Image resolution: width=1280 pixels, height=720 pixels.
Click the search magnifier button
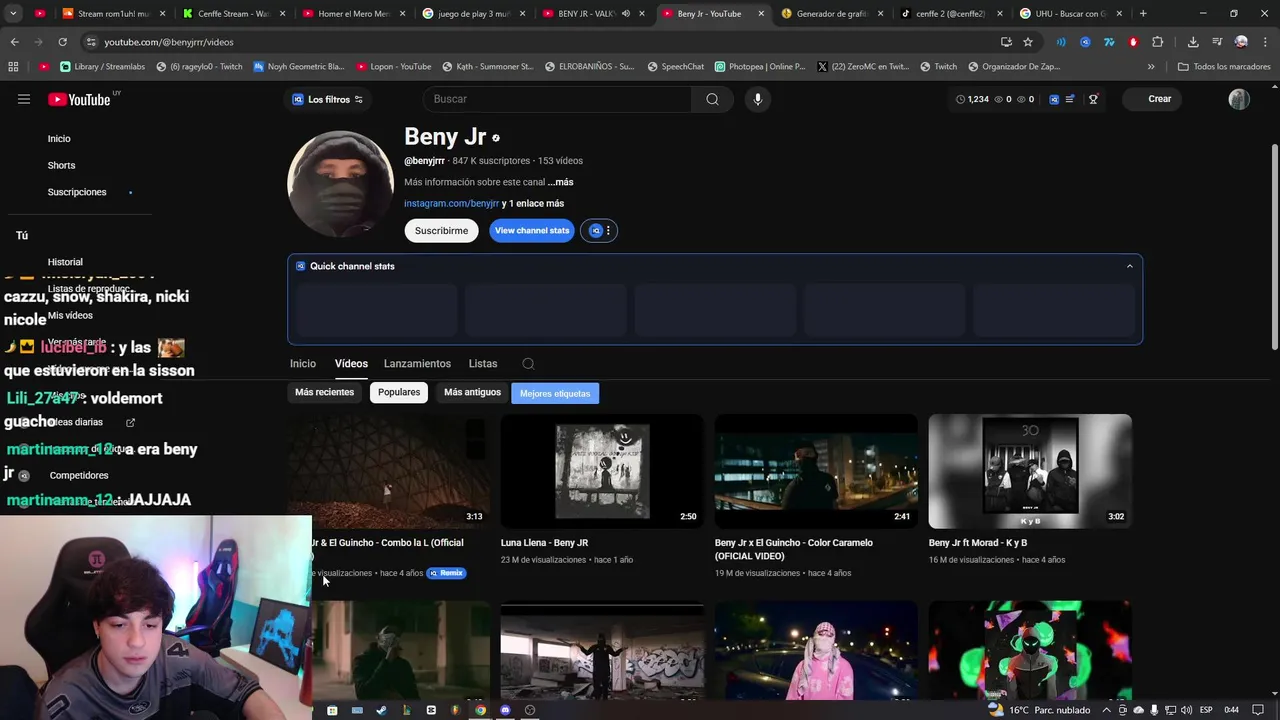click(712, 99)
